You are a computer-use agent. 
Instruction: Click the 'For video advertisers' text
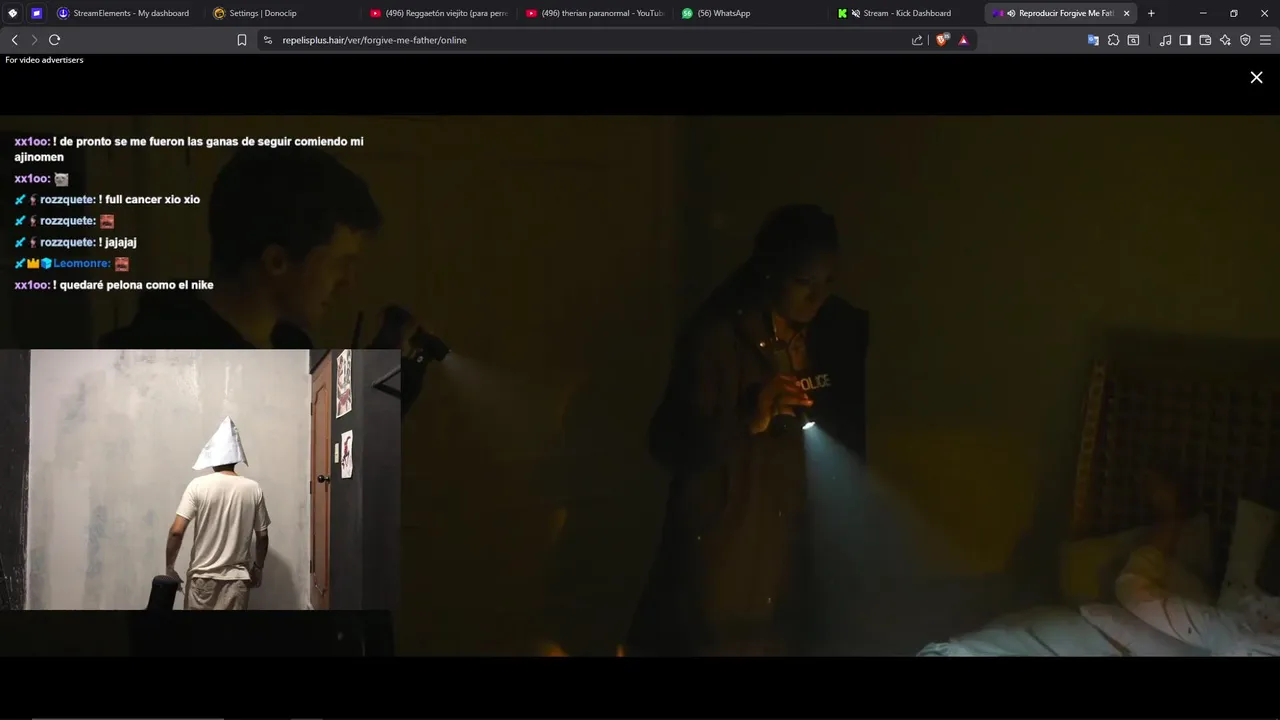[44, 60]
